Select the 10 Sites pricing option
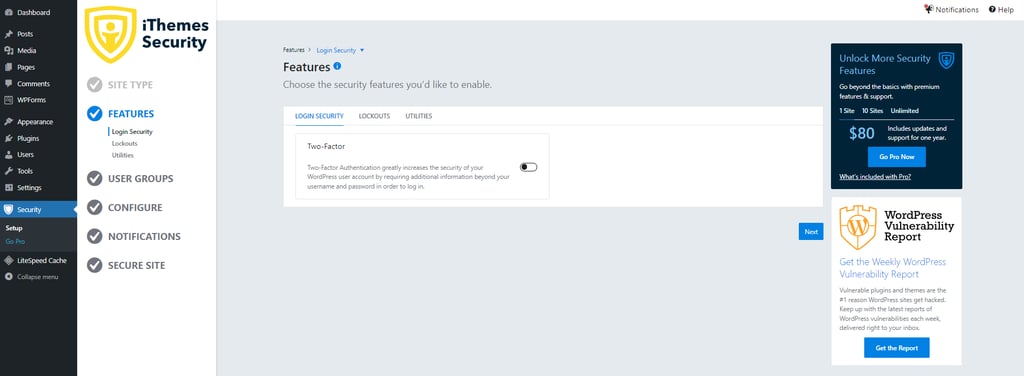The image size is (1024, 376). (872, 111)
